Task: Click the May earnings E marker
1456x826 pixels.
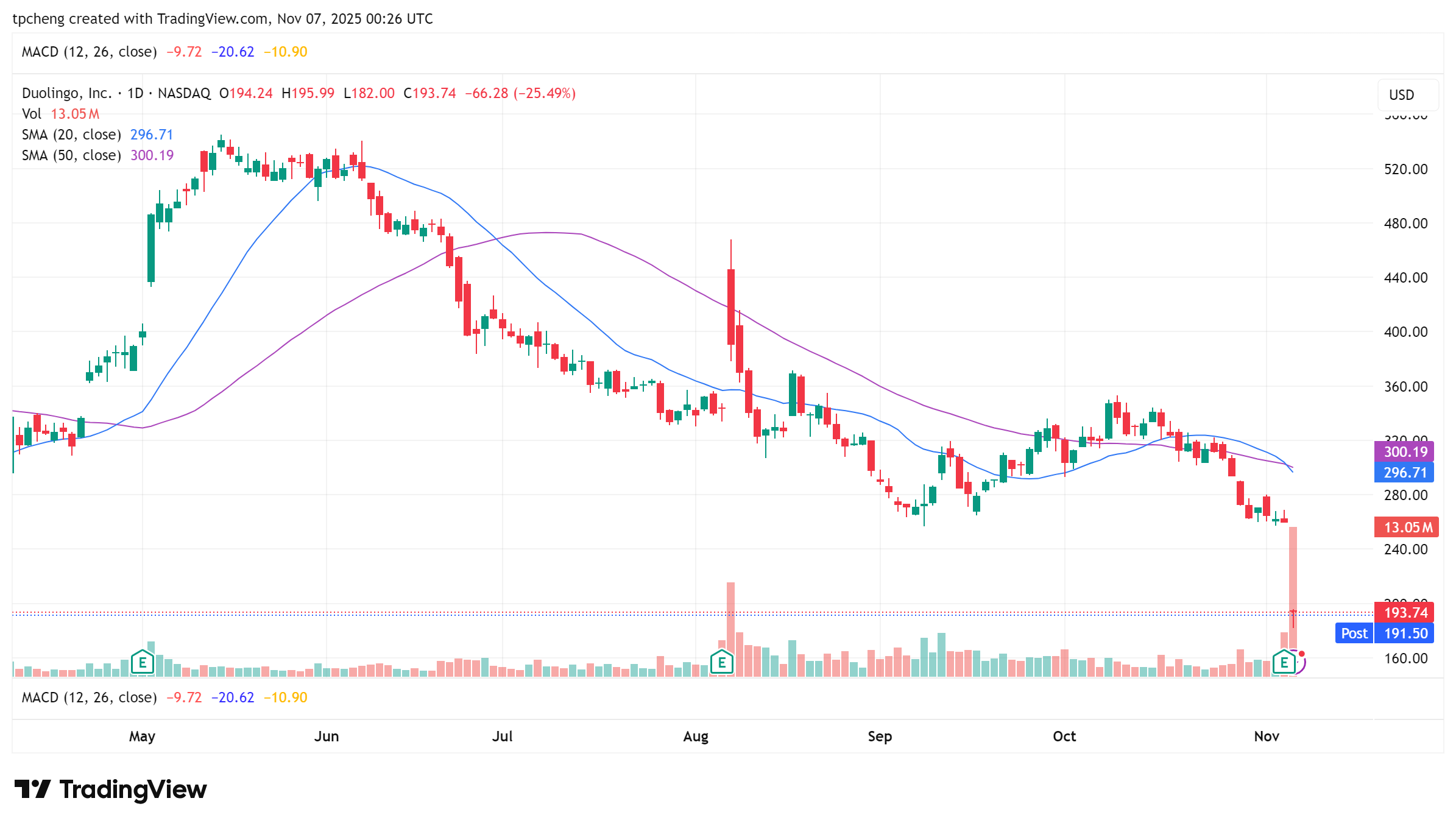Action: [142, 662]
